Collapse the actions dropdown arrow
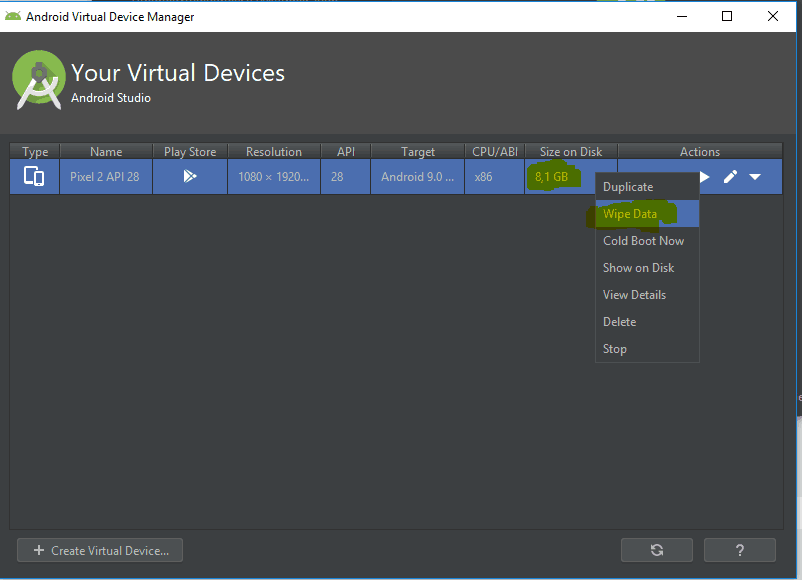802x580 pixels. pyautogui.click(x=755, y=177)
